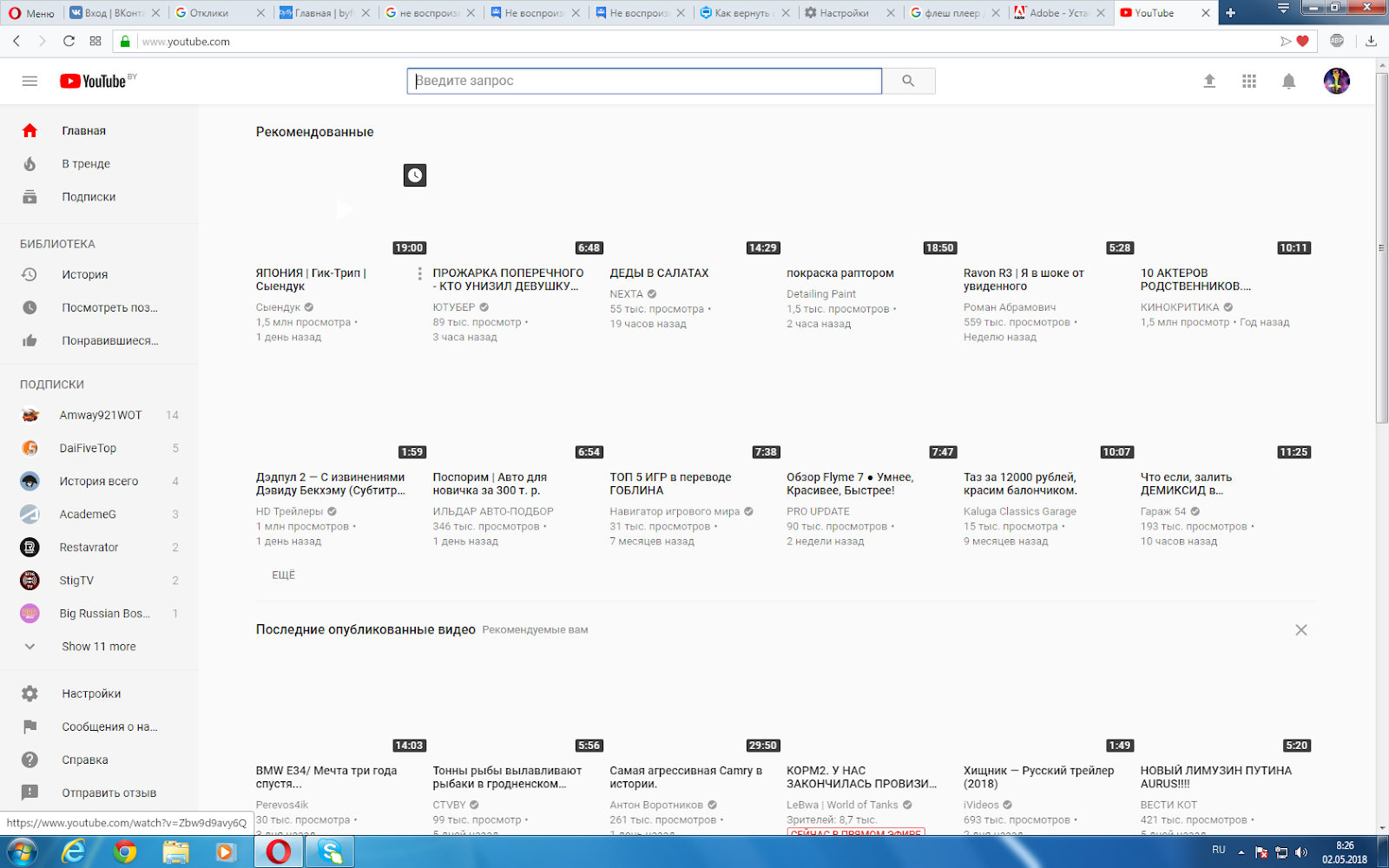The image size is (1389, 868).
Task: Open the account avatar menu
Action: pos(1337,81)
